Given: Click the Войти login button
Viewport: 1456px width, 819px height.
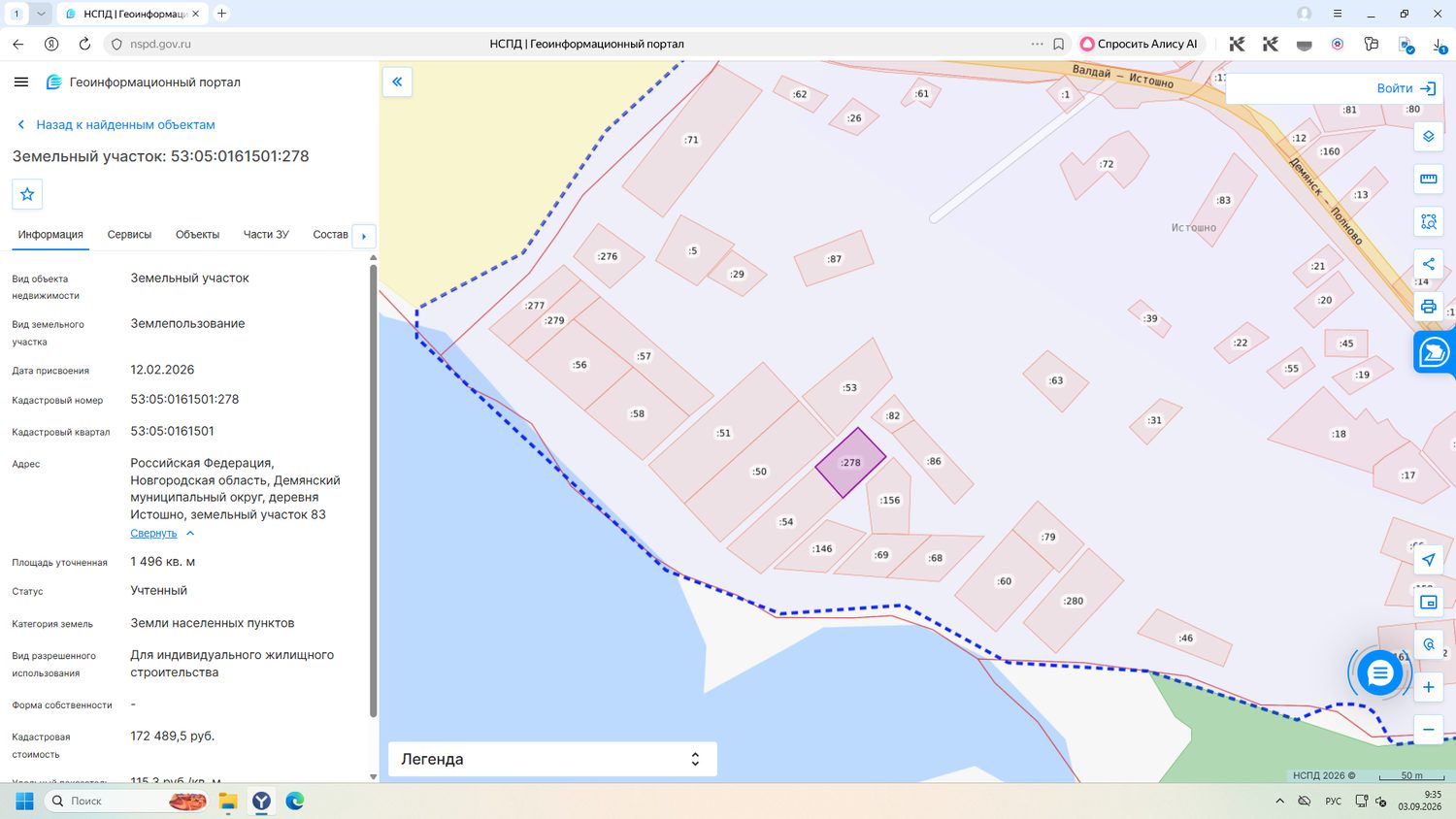Looking at the screenshot, I should tap(1406, 88).
